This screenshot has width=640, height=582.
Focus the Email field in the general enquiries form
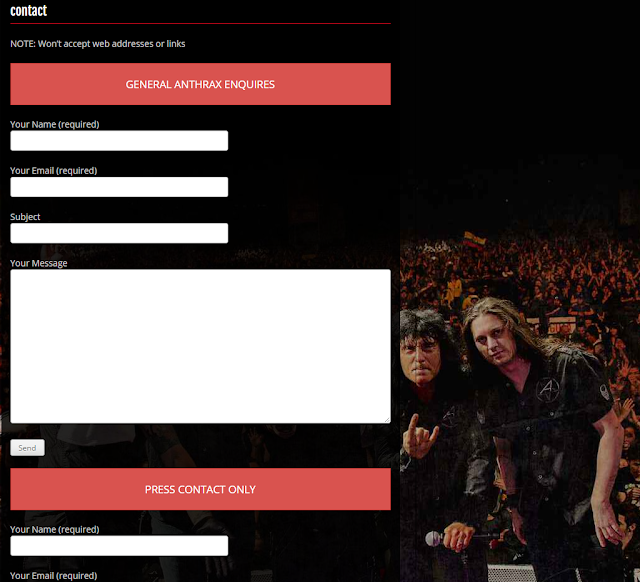pyautogui.click(x=119, y=187)
